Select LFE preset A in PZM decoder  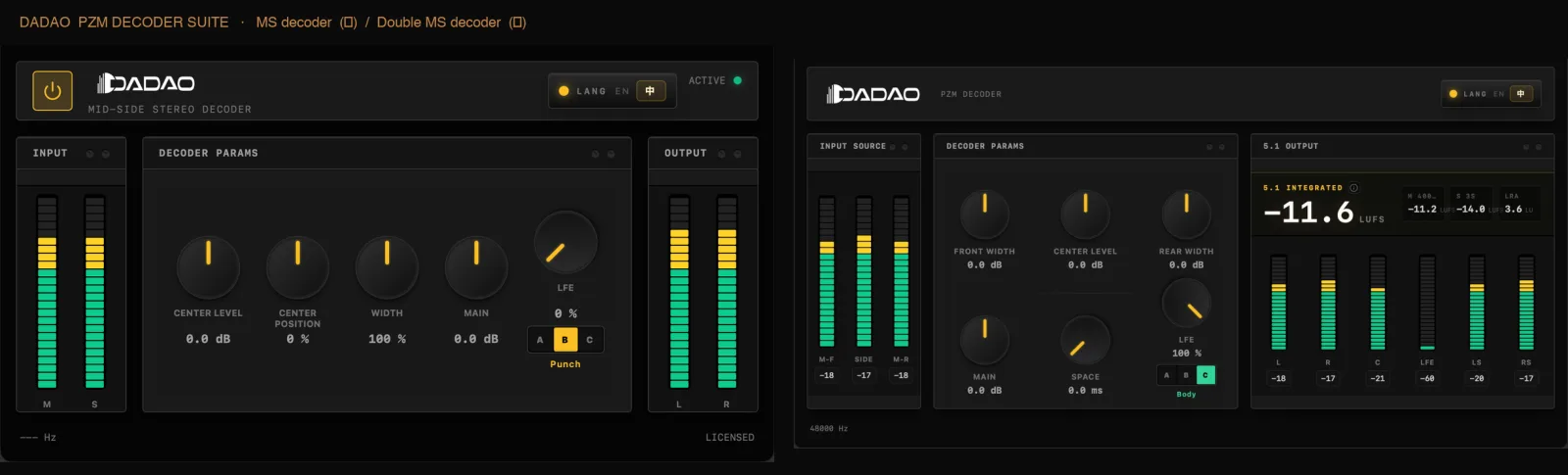coord(1166,375)
